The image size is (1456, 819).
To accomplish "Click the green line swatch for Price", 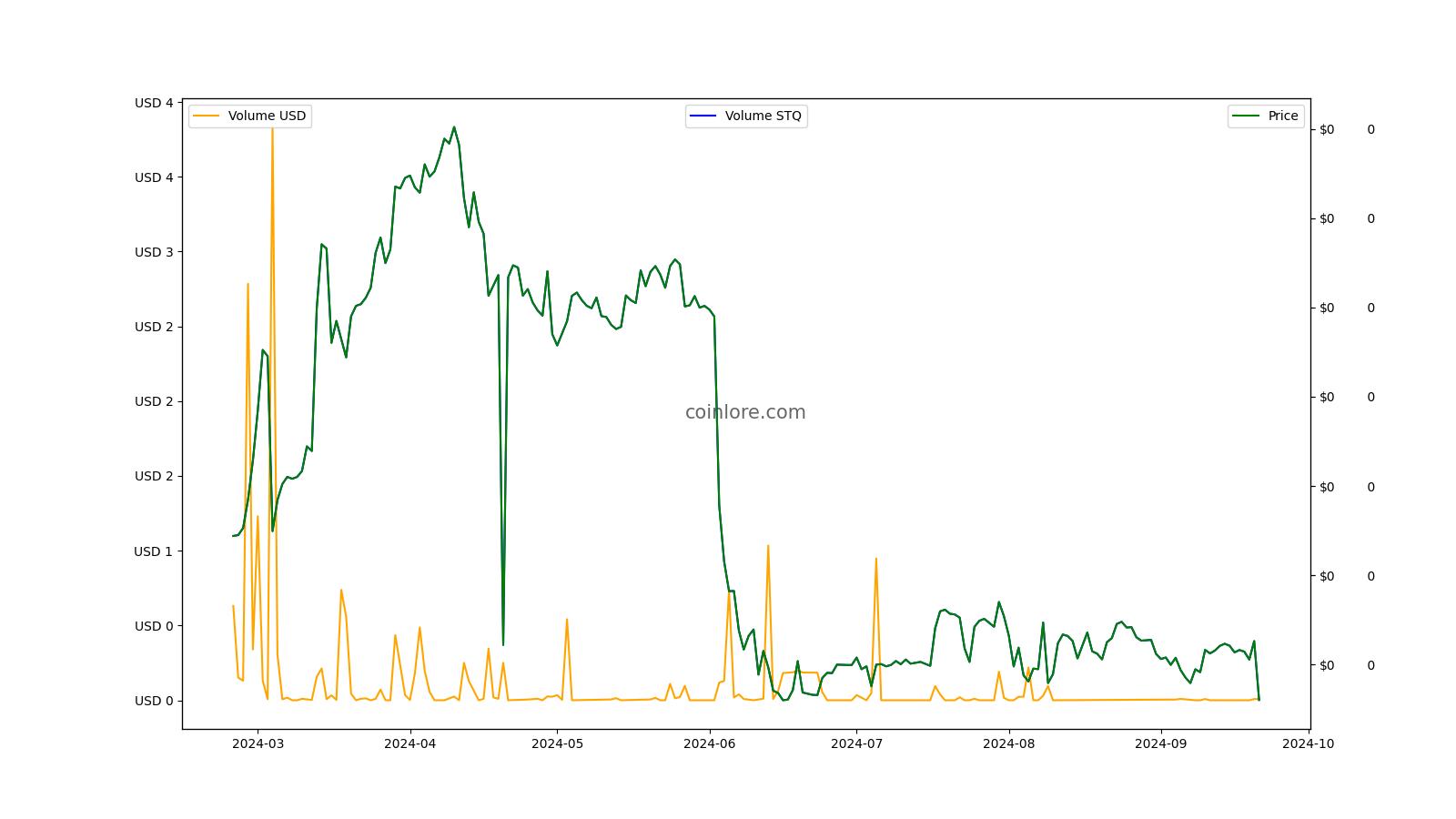I will (x=1246, y=116).
